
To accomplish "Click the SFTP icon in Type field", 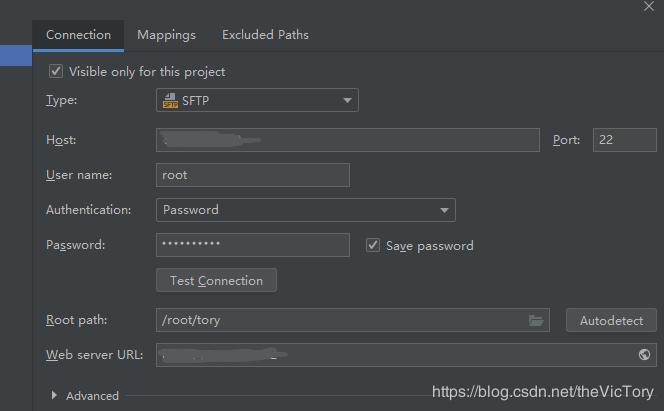I will pyautogui.click(x=170, y=100).
